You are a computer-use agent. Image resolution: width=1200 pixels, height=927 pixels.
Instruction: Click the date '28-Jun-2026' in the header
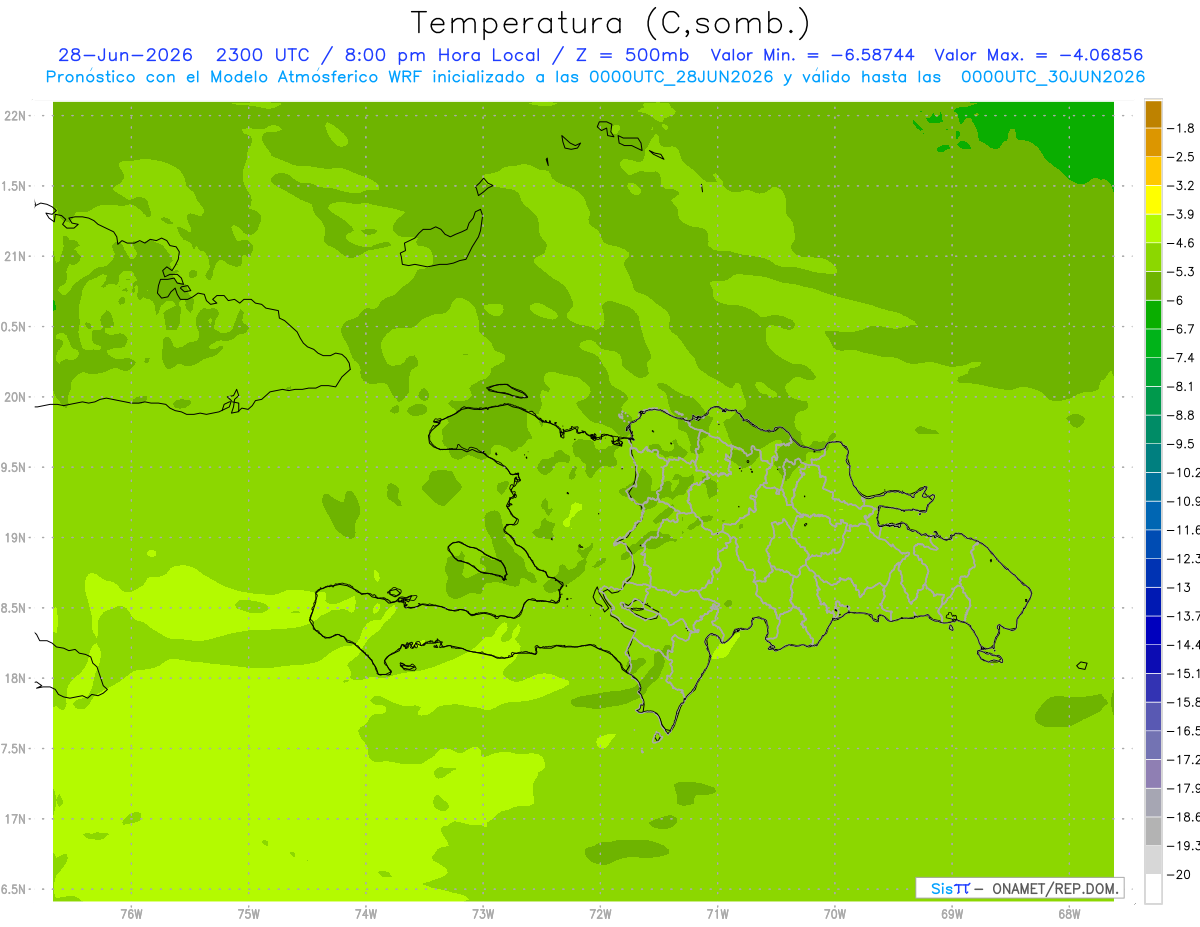pos(125,55)
